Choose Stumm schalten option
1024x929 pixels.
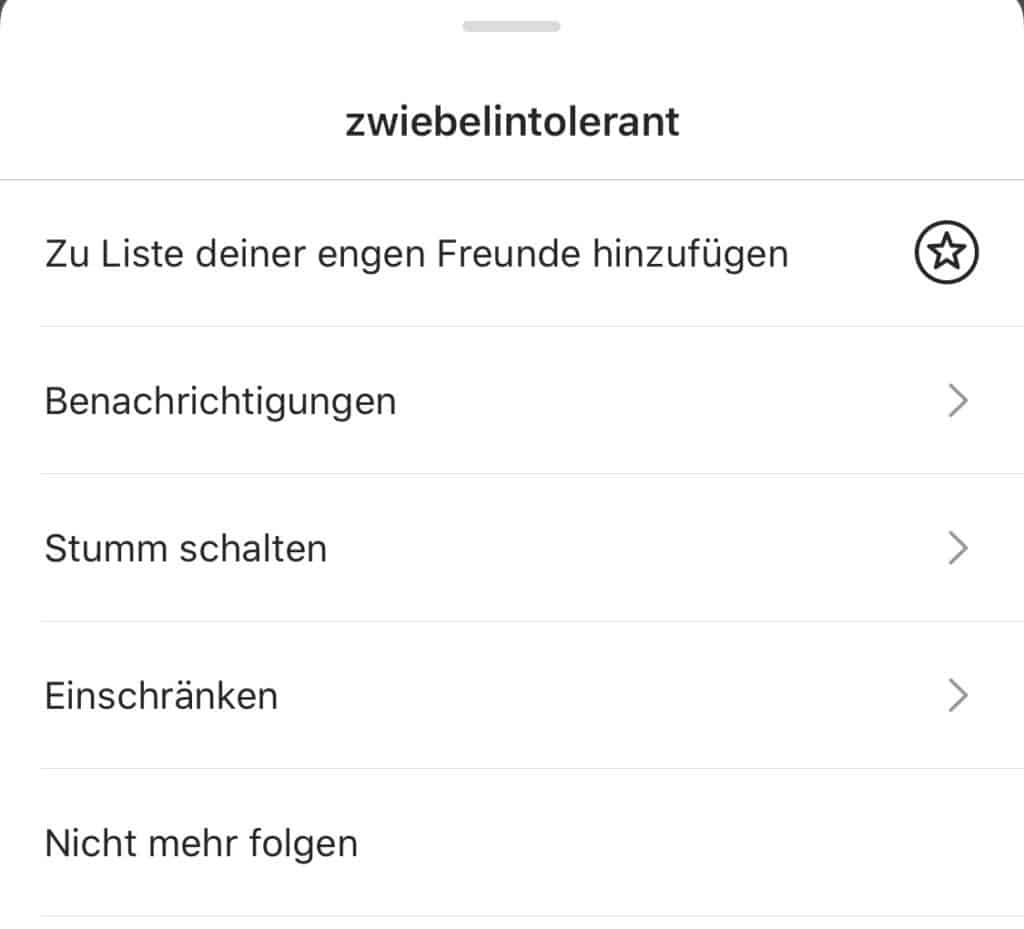(x=512, y=548)
